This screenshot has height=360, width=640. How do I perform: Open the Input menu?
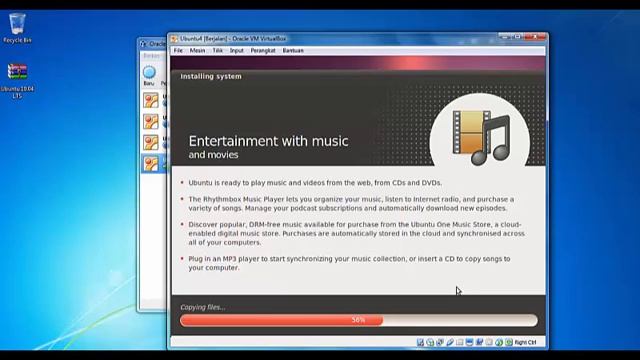pyautogui.click(x=237, y=51)
